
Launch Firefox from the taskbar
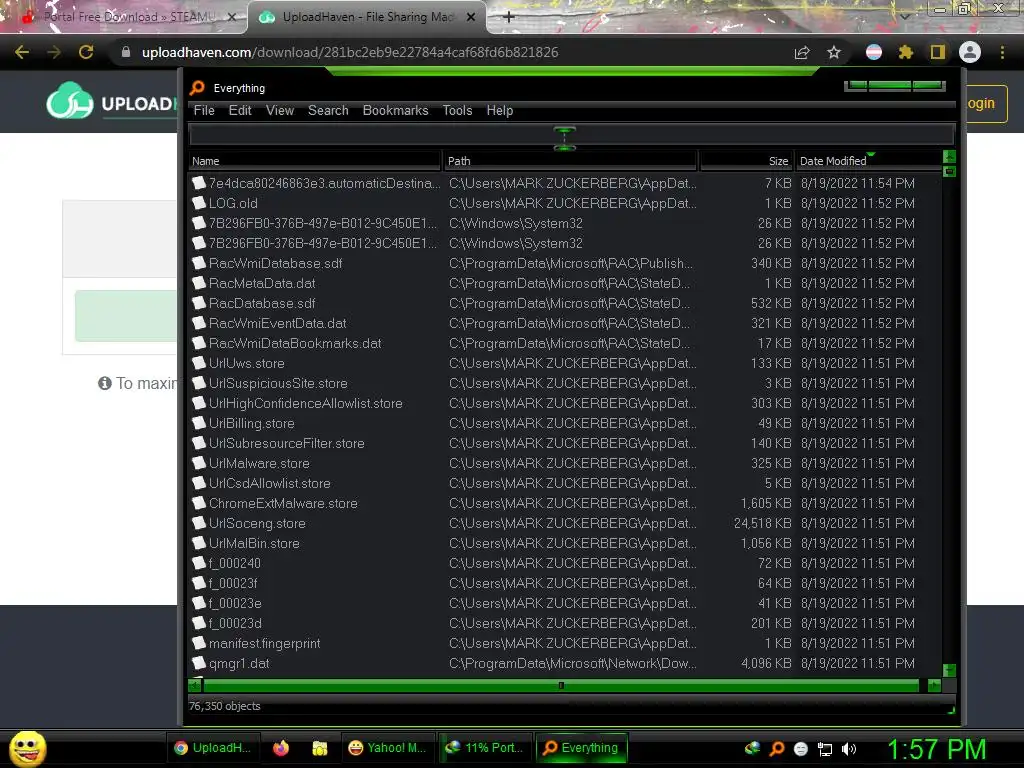point(281,748)
